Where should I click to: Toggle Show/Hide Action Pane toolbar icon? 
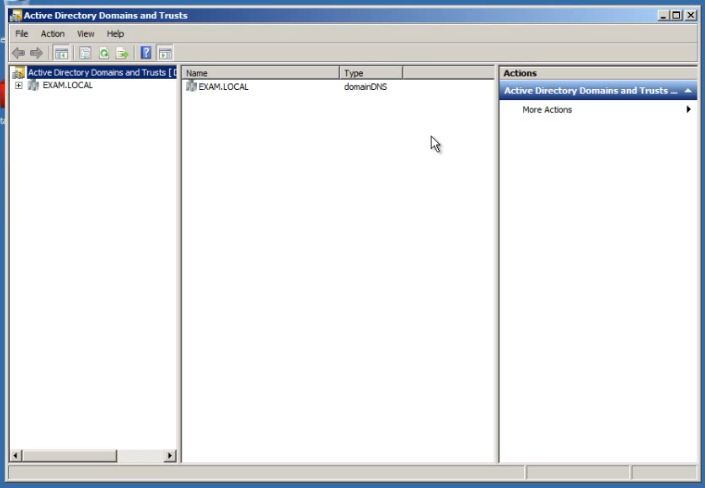[x=165, y=53]
